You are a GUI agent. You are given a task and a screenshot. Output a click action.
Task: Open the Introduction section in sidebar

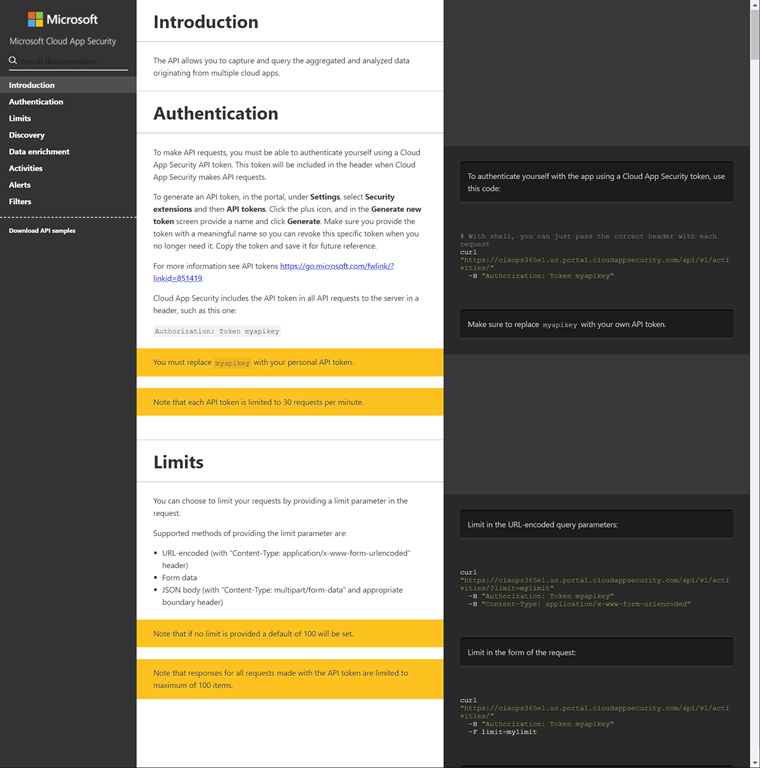click(32, 85)
